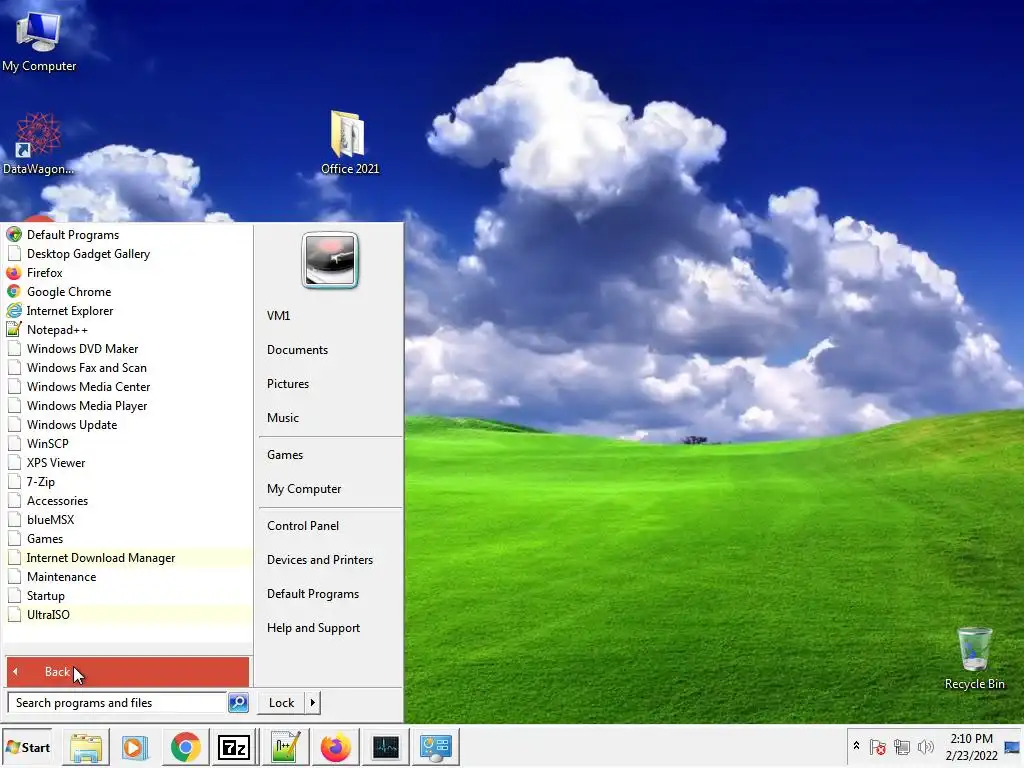1024x768 pixels.
Task: Click the volume speaker tray icon
Action: 925,747
